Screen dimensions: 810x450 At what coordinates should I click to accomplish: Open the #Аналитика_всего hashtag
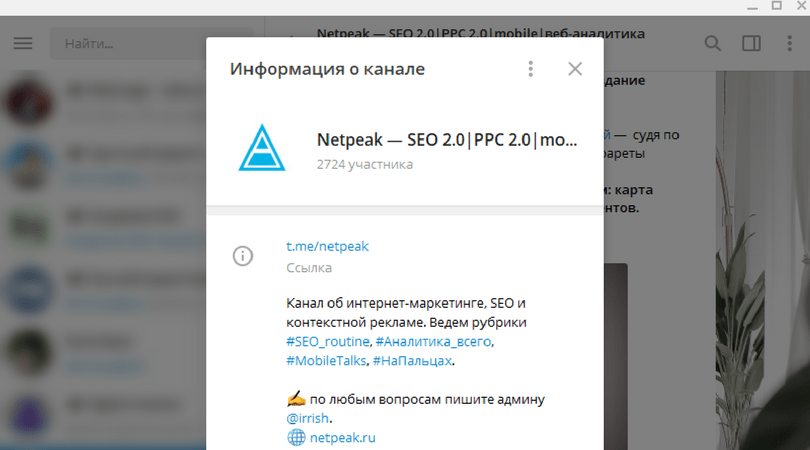[433, 342]
